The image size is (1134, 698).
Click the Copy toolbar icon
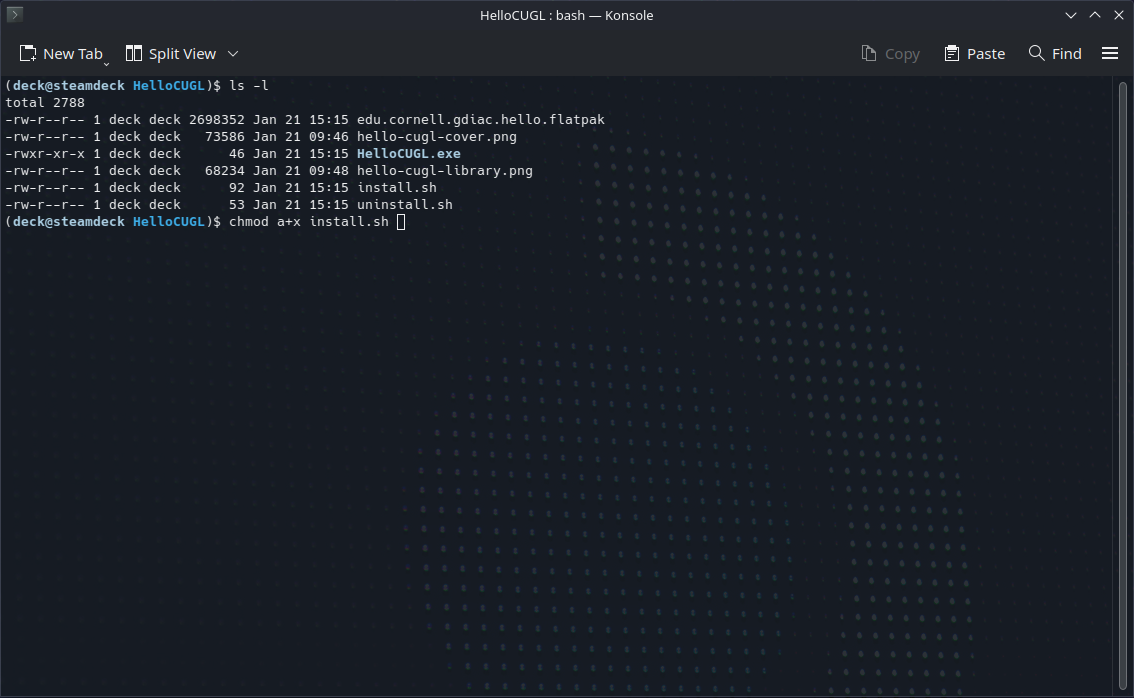pyautogui.click(x=869, y=54)
